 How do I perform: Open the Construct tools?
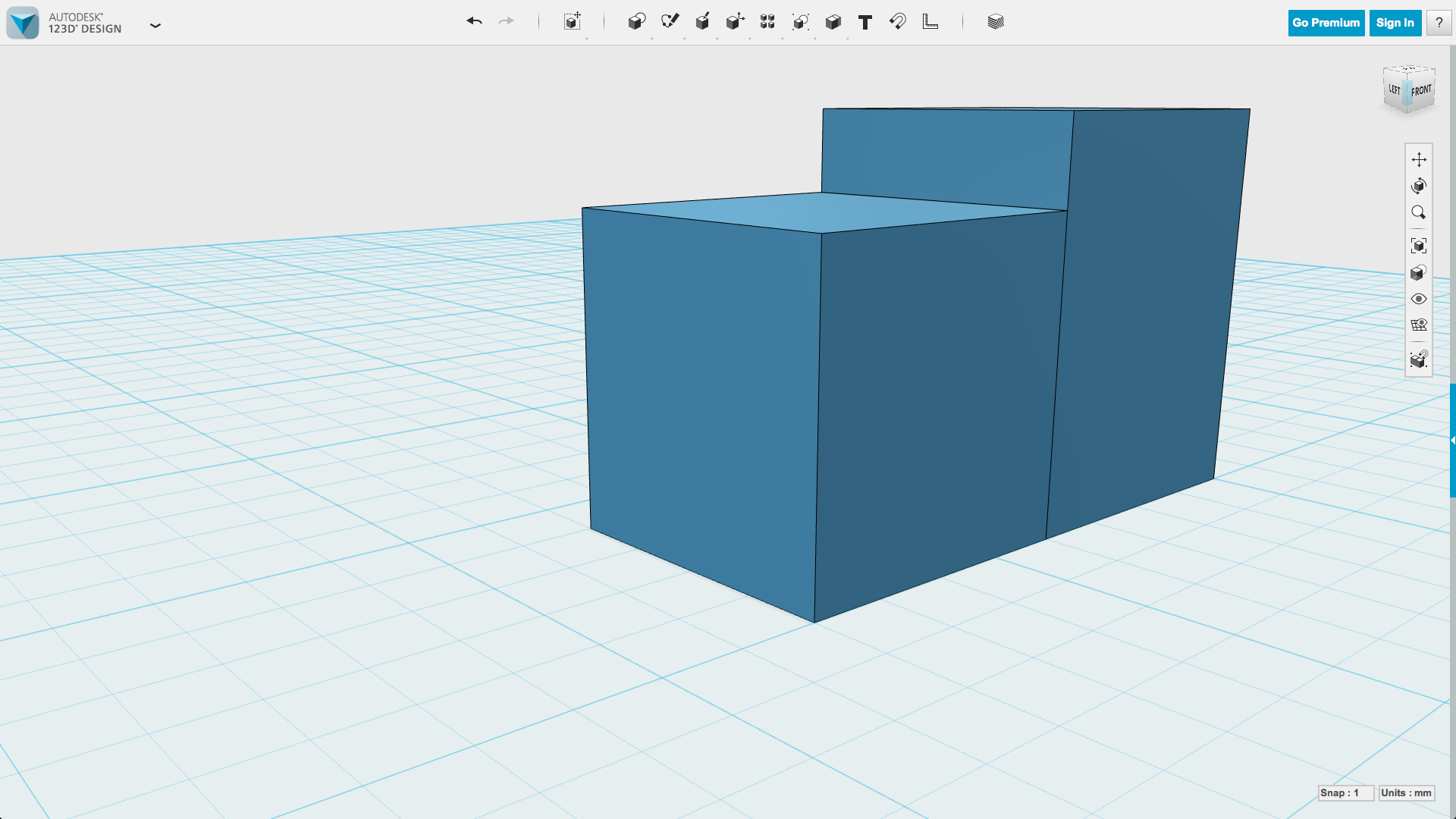click(x=702, y=21)
